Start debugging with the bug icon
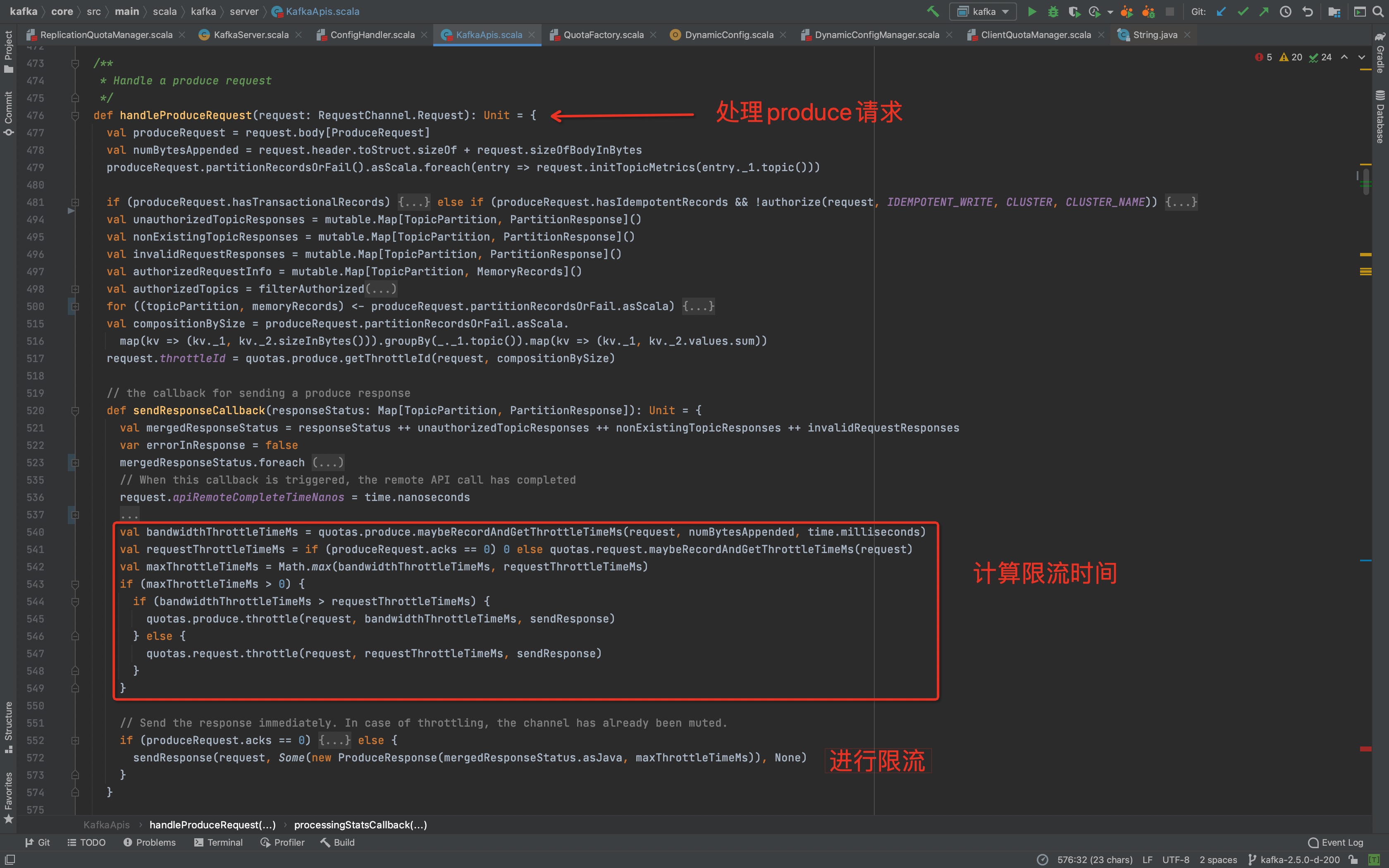Viewport: 1389px width, 868px height. 1052,12
